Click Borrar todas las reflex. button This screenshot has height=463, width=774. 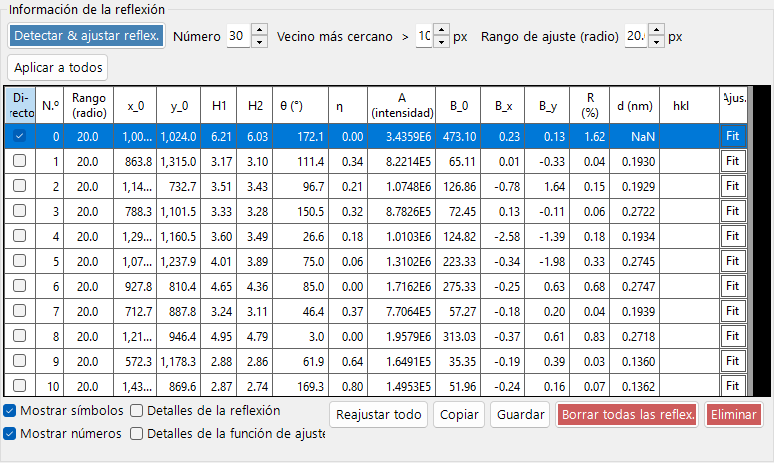tap(627, 415)
